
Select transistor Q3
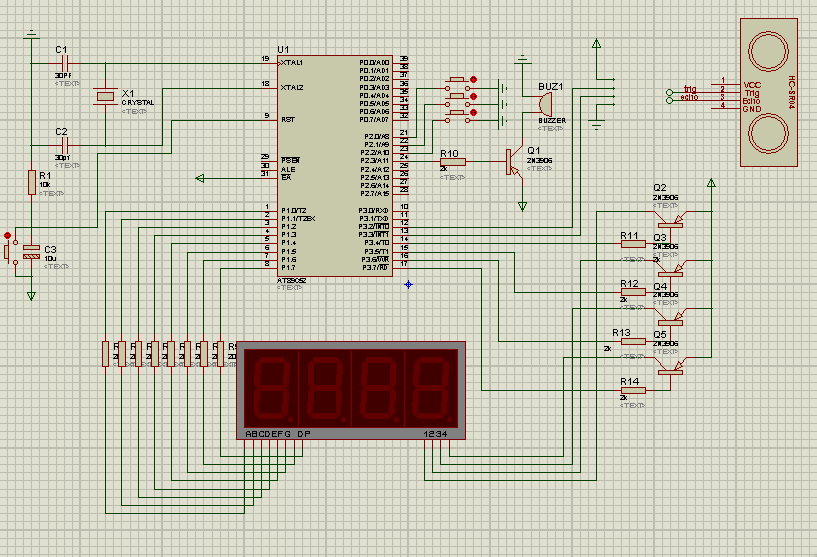click(671, 269)
